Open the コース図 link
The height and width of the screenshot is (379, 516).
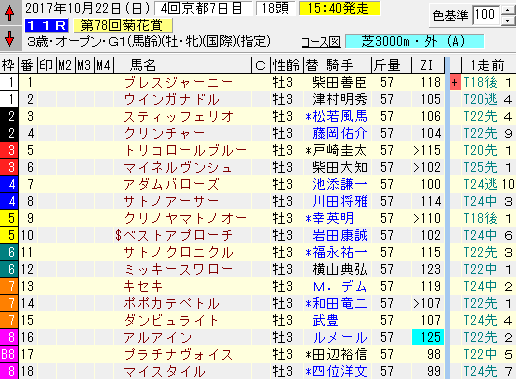click(x=321, y=42)
